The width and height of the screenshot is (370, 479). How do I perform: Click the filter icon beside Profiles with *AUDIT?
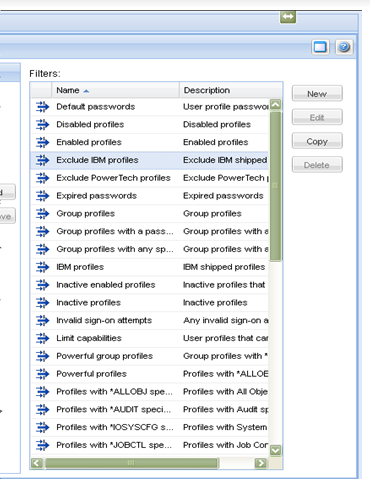click(42, 409)
